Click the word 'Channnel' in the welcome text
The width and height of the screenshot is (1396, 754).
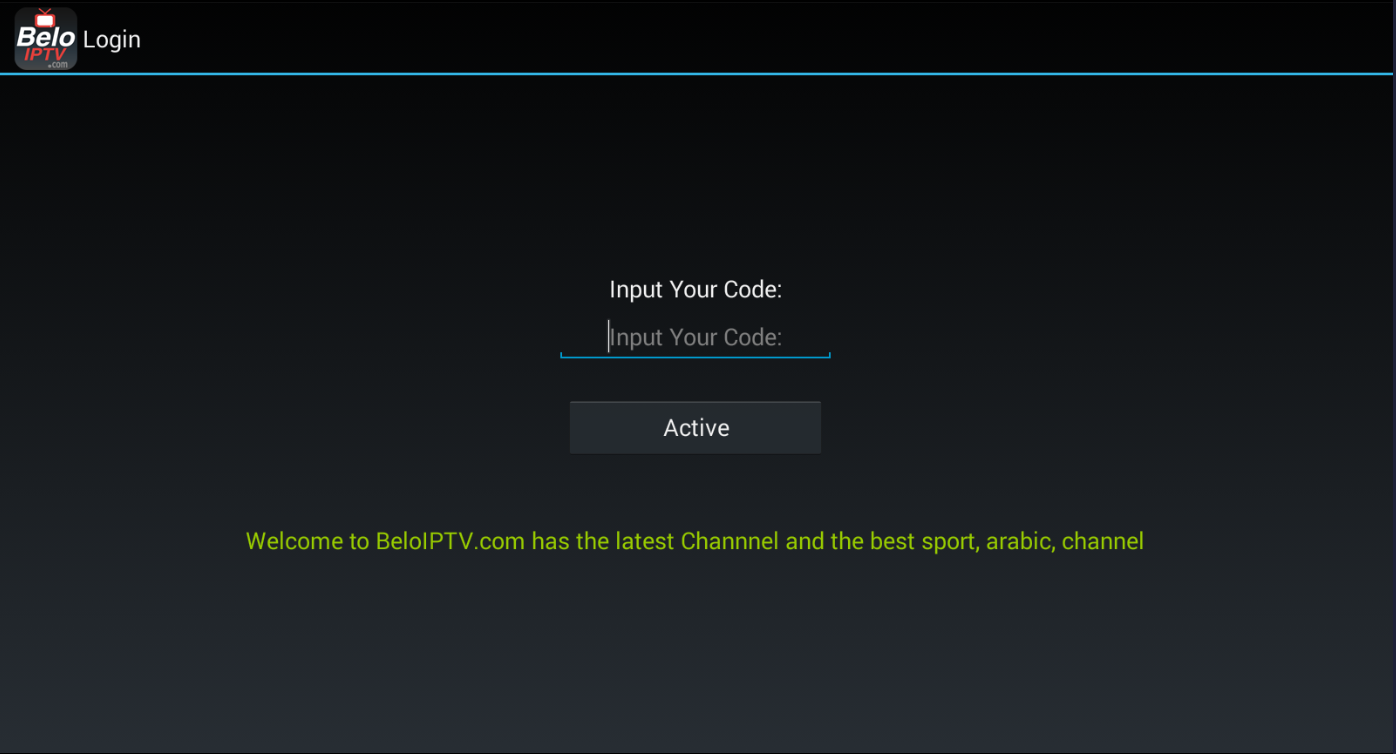pyautogui.click(x=730, y=542)
